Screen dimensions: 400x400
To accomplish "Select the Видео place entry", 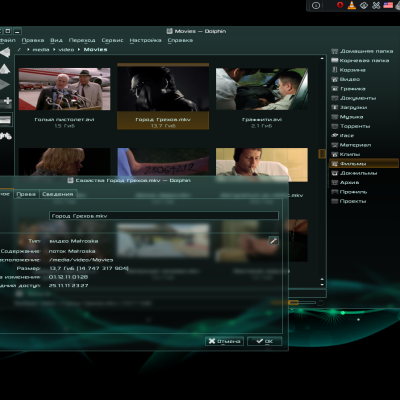I will click(346, 79).
